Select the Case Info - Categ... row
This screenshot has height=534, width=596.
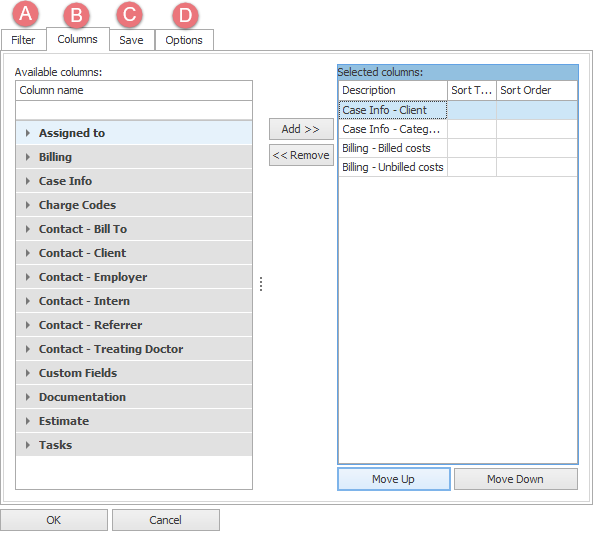pyautogui.click(x=458, y=129)
